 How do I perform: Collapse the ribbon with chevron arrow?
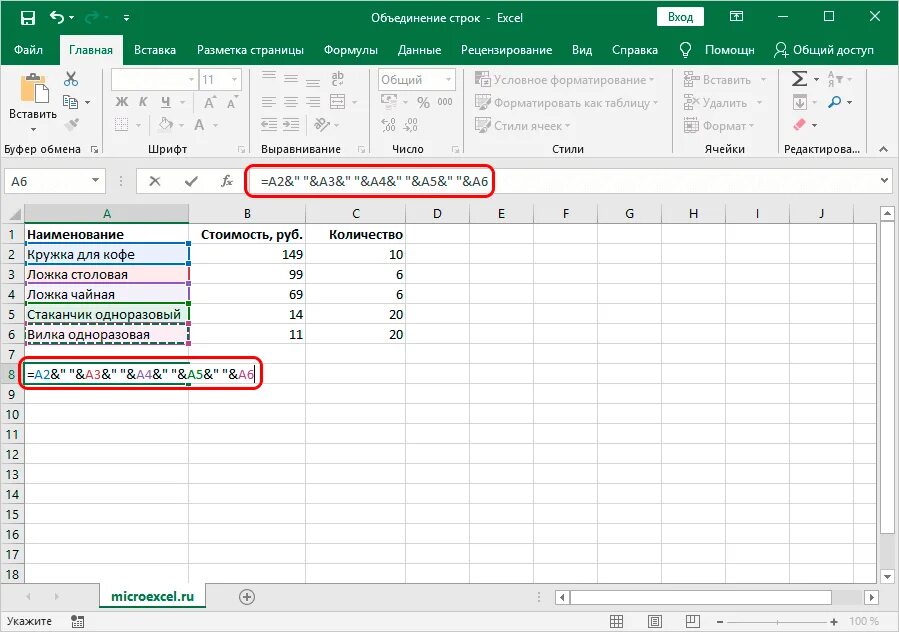[x=884, y=149]
